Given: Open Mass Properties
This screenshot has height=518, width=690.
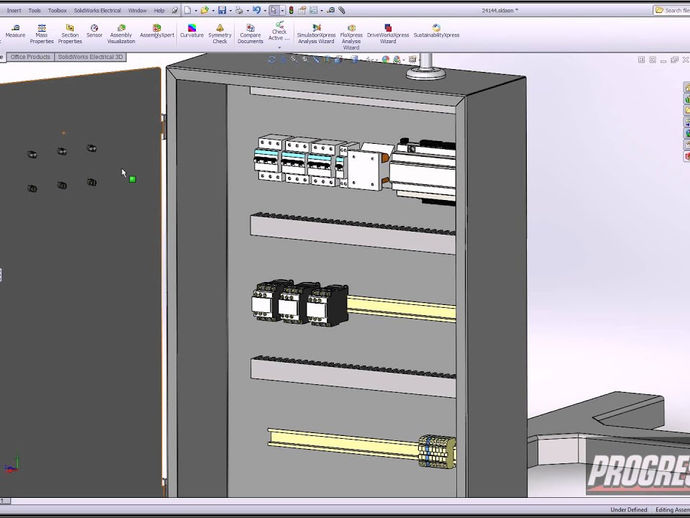Looking at the screenshot, I should click(x=41, y=34).
